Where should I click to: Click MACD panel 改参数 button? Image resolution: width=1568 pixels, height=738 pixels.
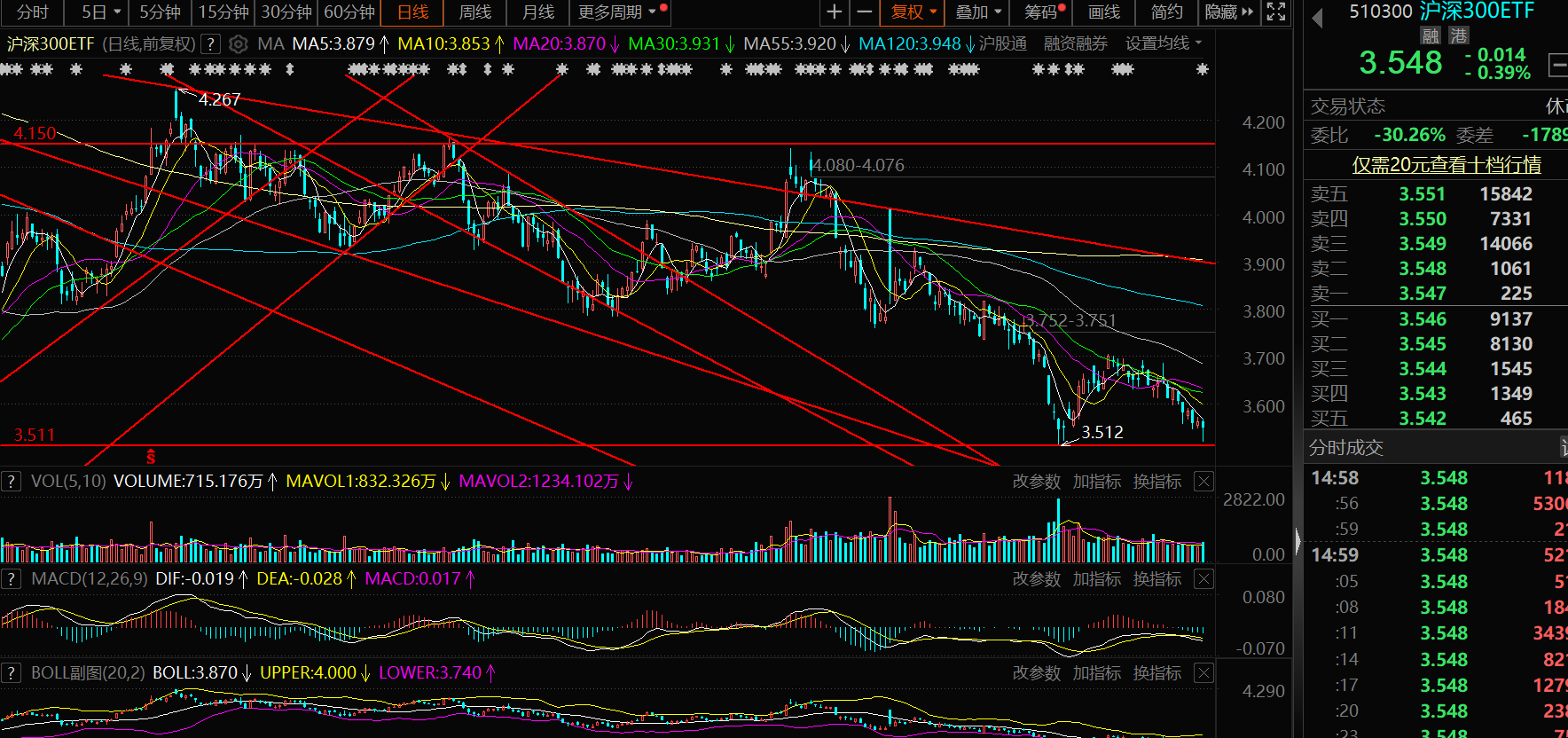[1037, 579]
